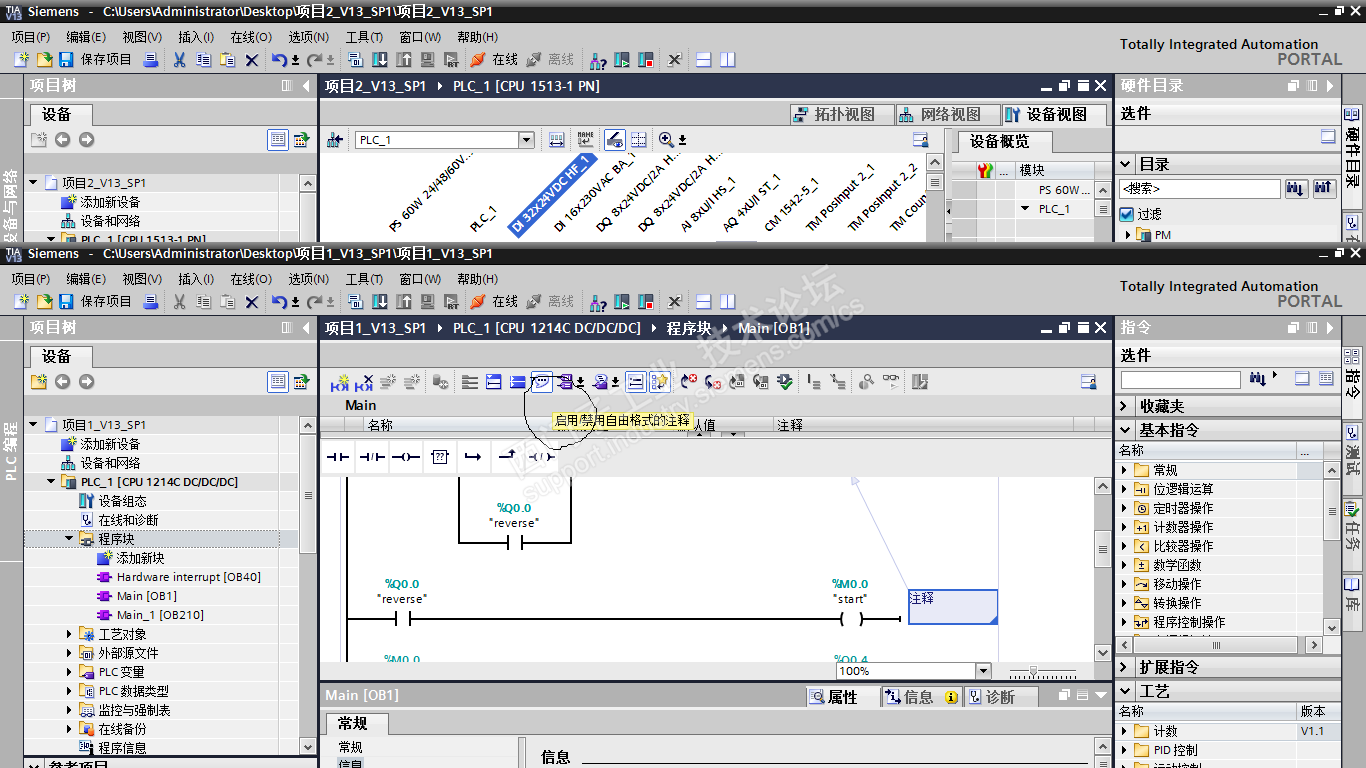Open the 100% zoom level dropdown
The height and width of the screenshot is (768, 1366).
982,671
